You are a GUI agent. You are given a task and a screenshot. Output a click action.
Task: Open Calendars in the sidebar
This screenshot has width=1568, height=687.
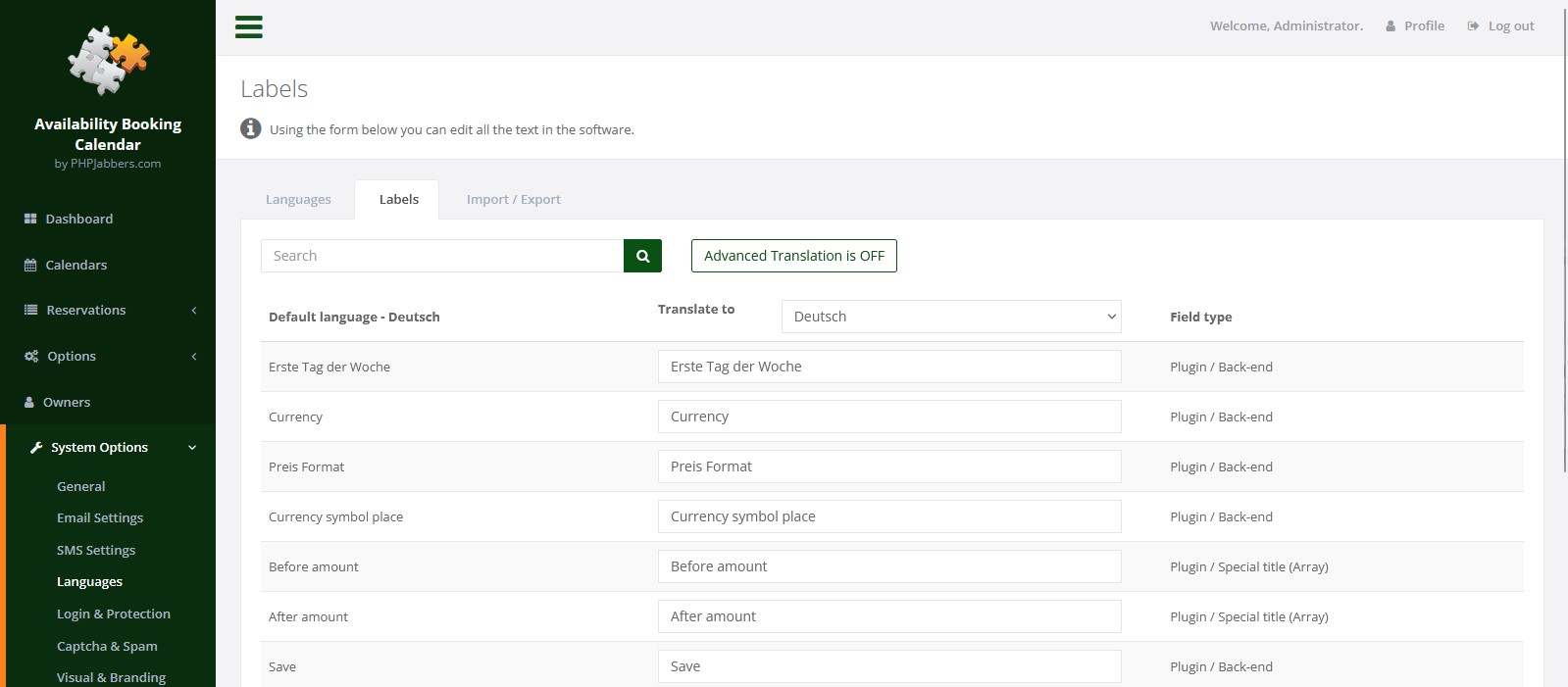tap(76, 265)
